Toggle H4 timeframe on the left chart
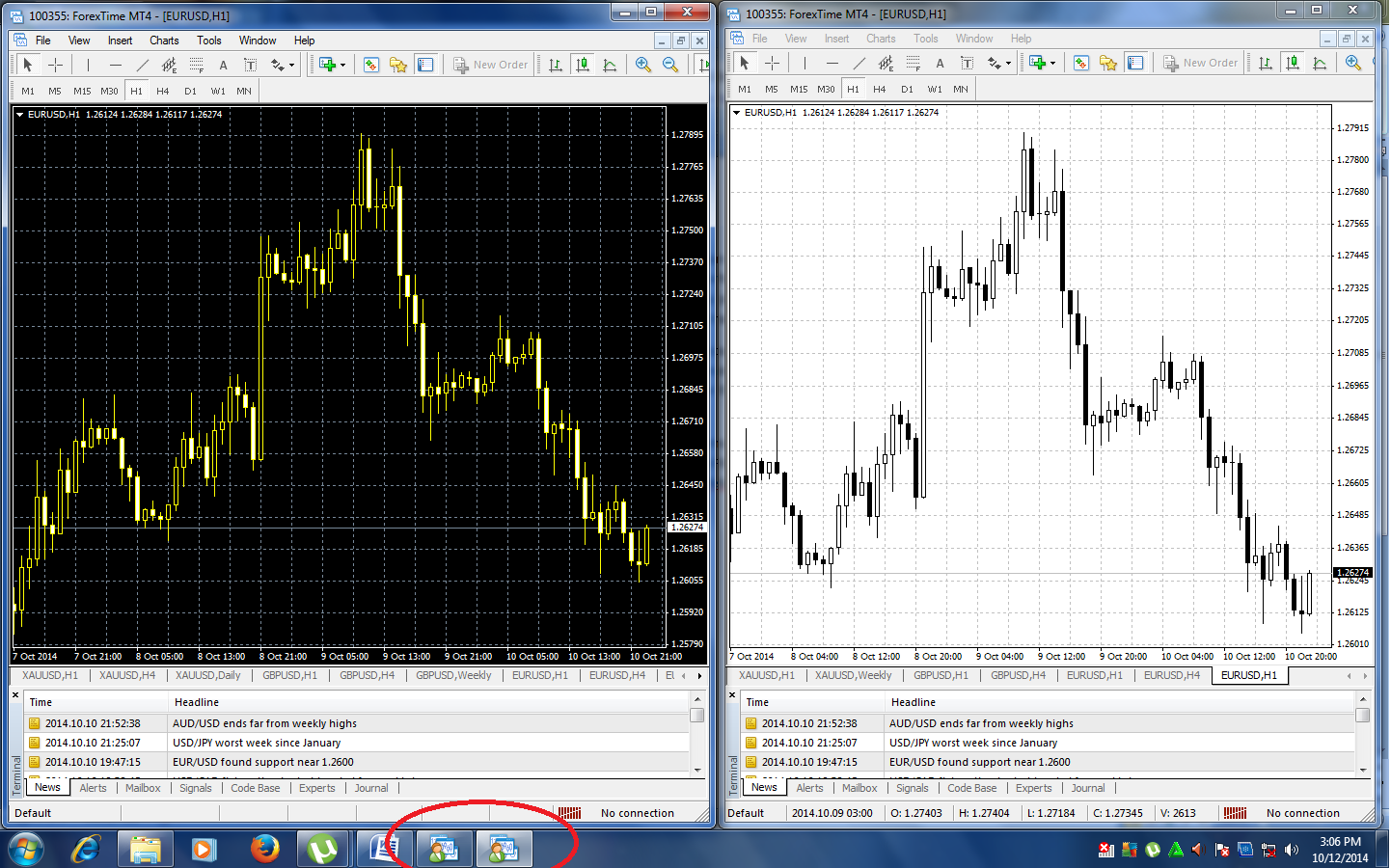Image resolution: width=1391 pixels, height=868 pixels. (x=163, y=89)
